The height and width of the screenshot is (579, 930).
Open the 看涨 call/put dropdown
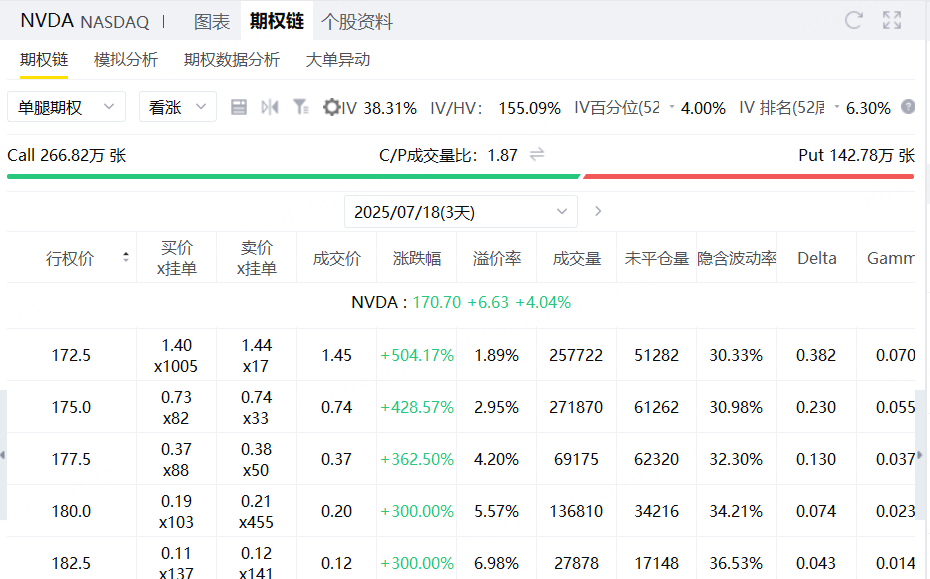click(x=178, y=107)
